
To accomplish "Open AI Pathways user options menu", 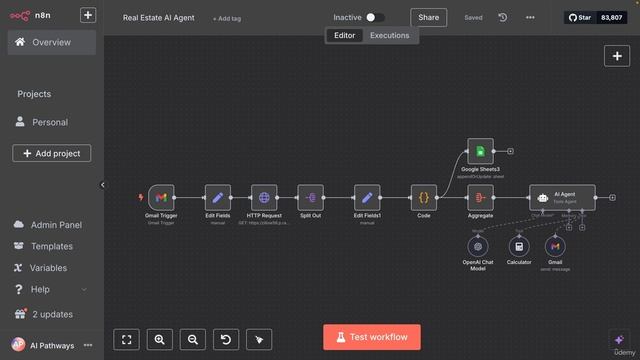I will click(x=88, y=345).
